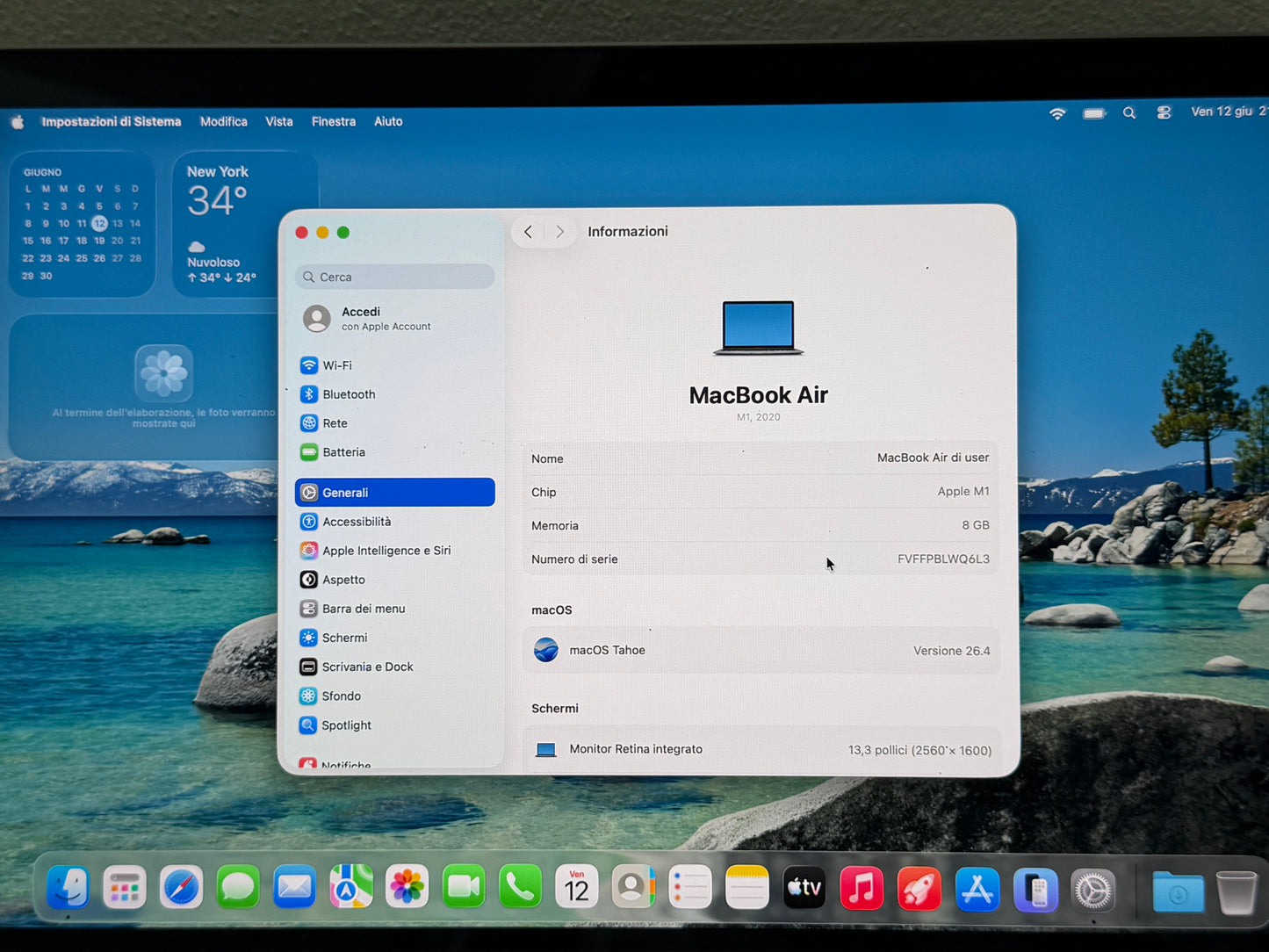
Task: Open the Finestra menu
Action: 334,122
